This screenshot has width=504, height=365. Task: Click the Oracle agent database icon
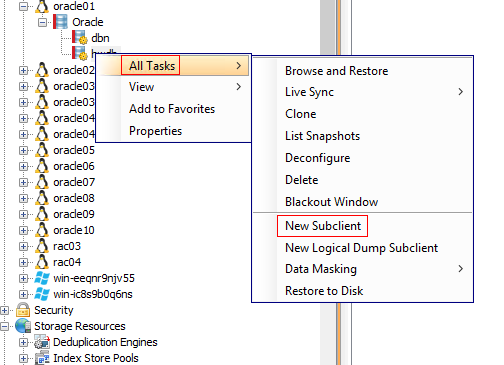coord(60,22)
